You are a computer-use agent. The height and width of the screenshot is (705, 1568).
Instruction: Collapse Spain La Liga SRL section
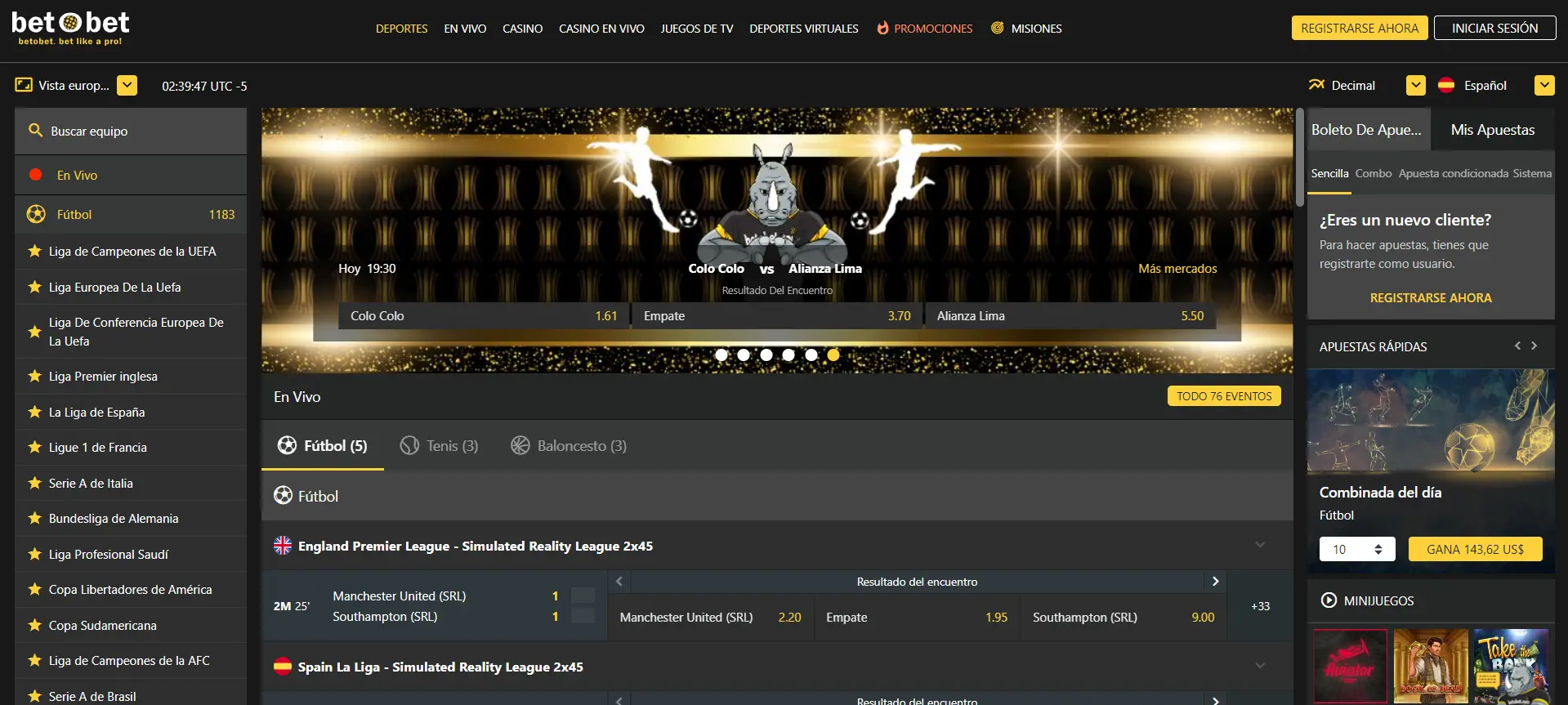coord(1260,666)
